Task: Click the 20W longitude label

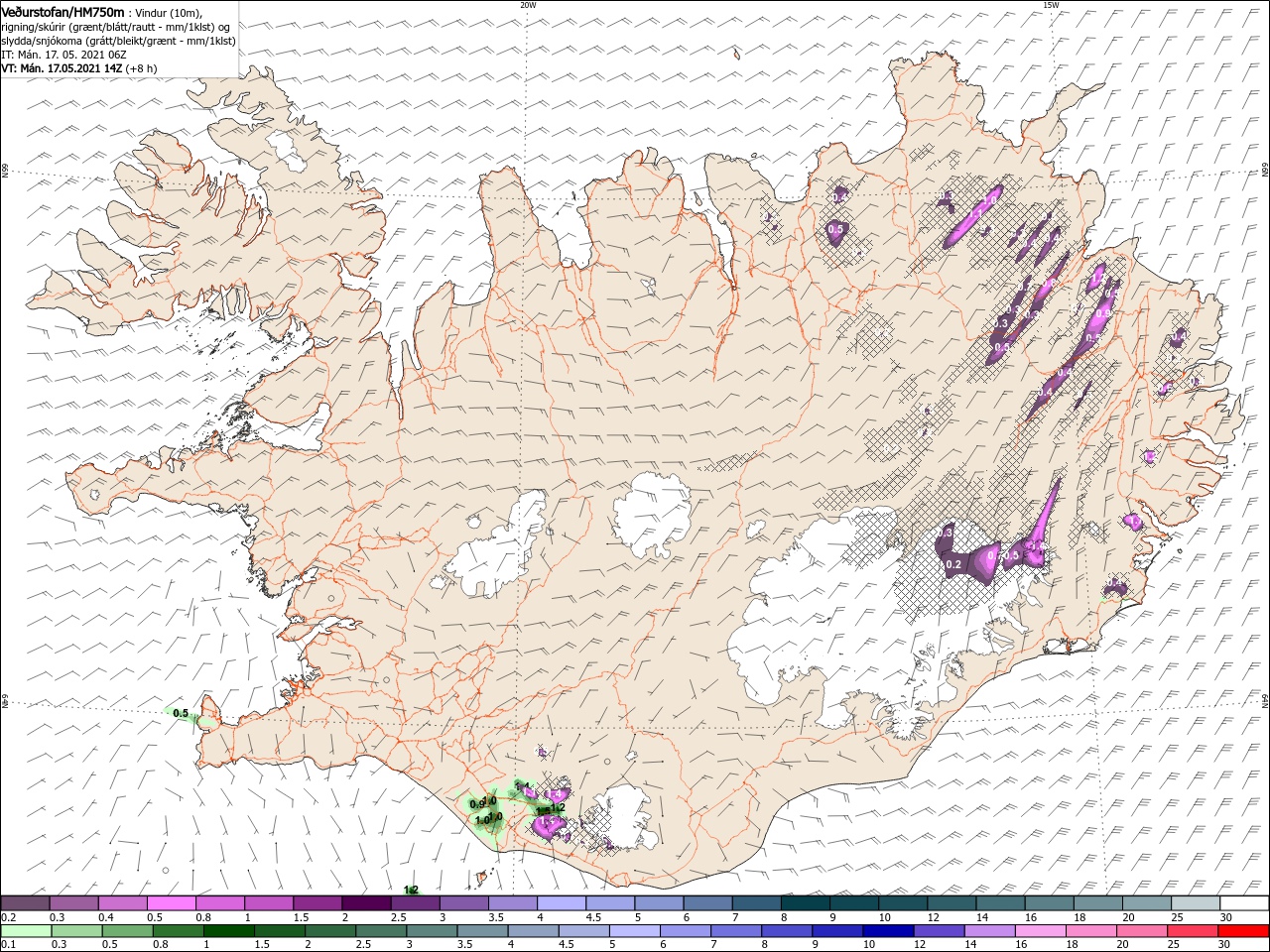Action: 528,5
